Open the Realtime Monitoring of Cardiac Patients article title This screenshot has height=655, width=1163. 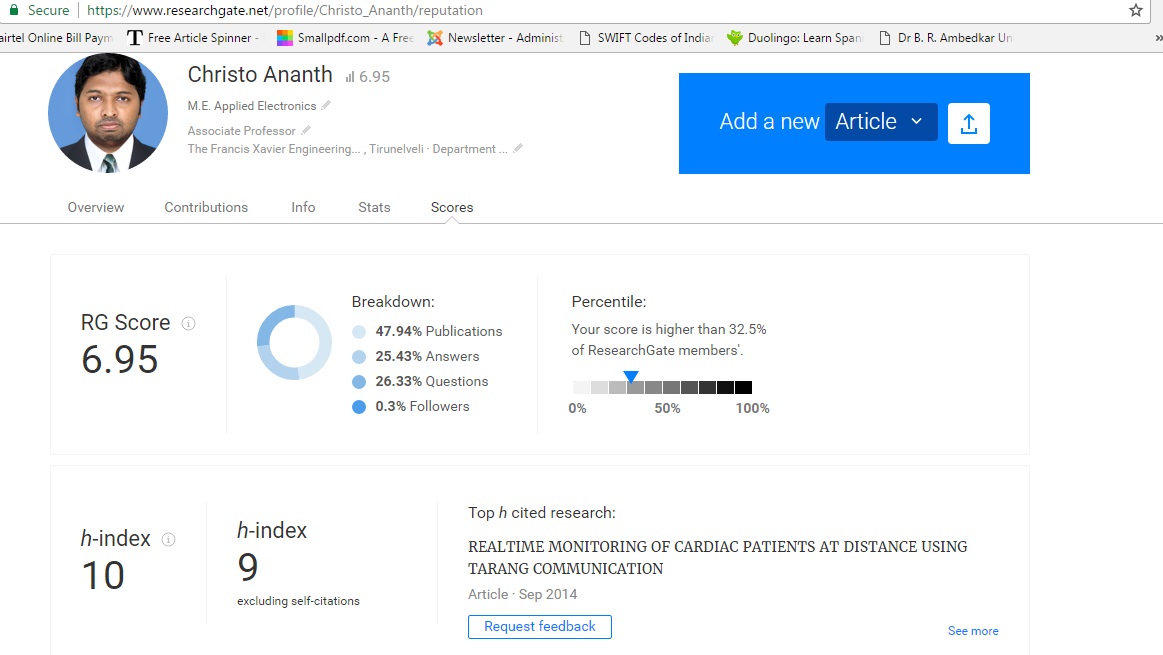coord(717,557)
